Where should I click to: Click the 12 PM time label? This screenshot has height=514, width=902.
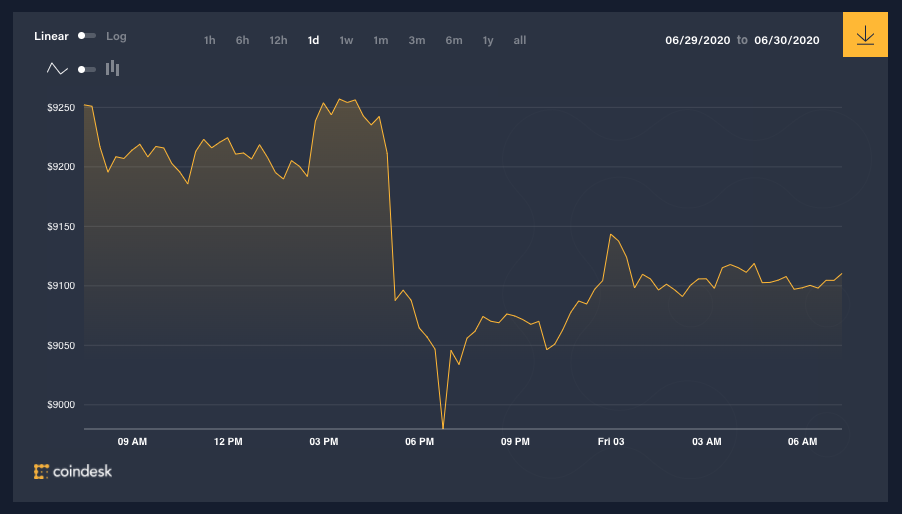click(228, 442)
